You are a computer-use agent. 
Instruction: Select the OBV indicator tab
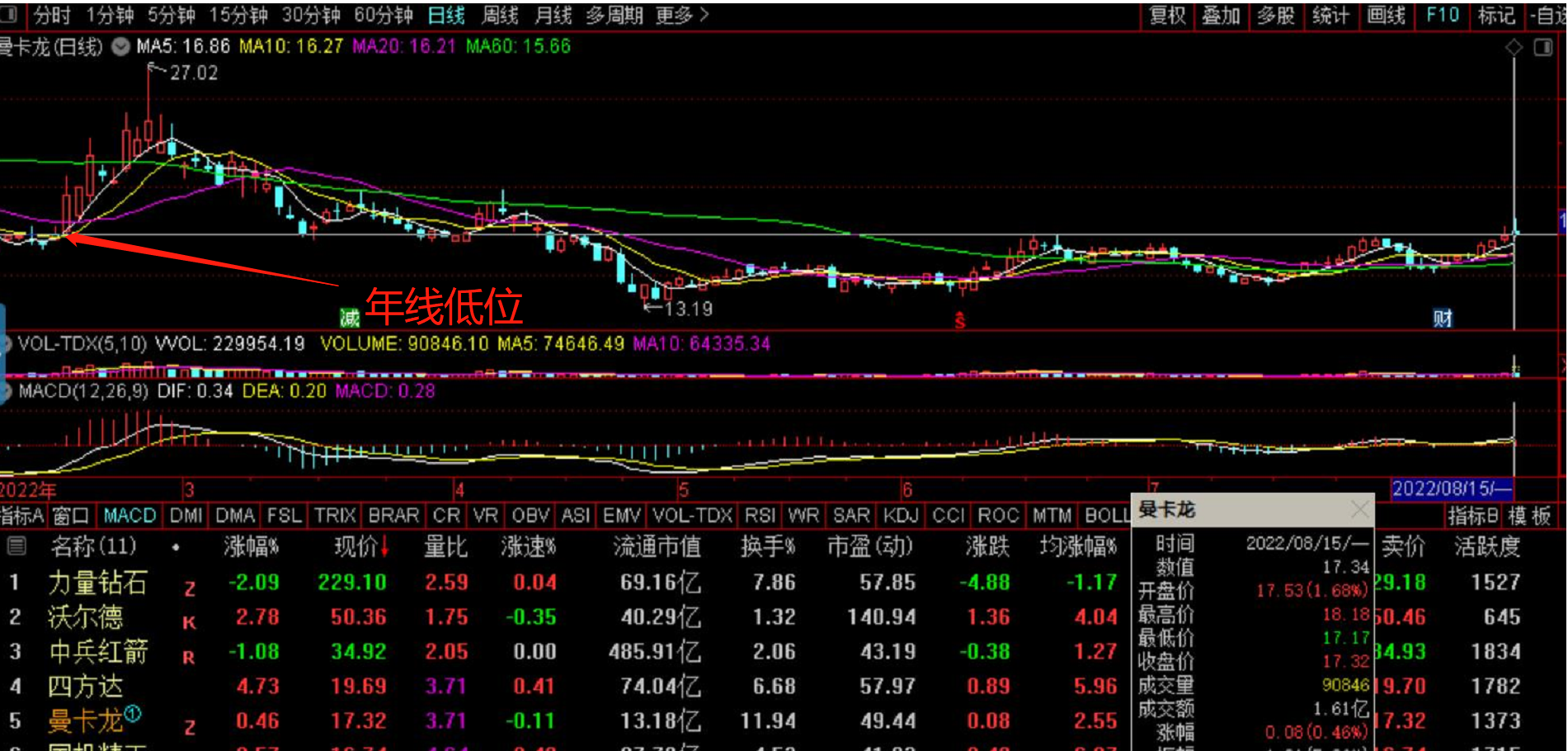[530, 516]
